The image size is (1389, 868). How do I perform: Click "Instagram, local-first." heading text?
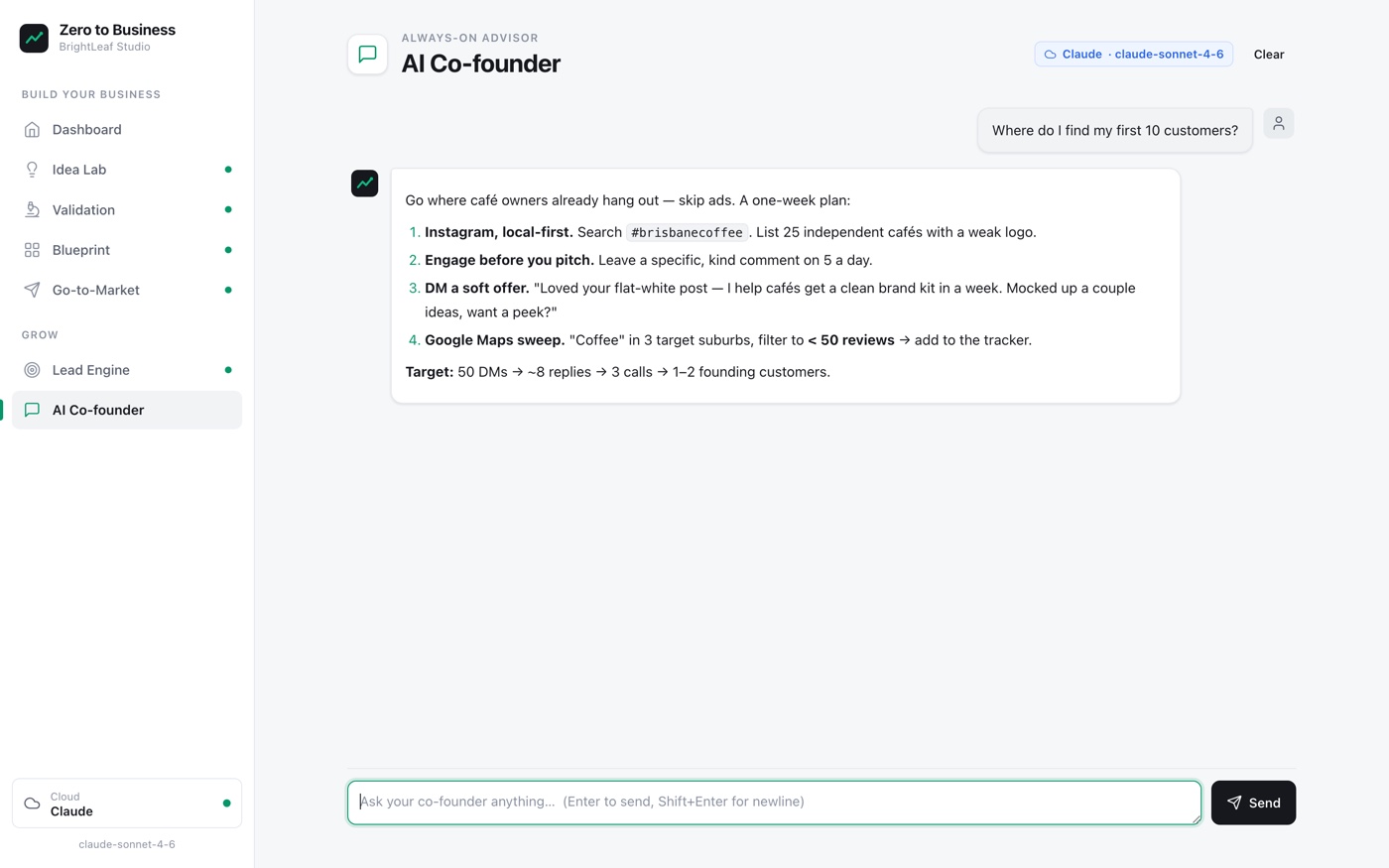point(499,232)
